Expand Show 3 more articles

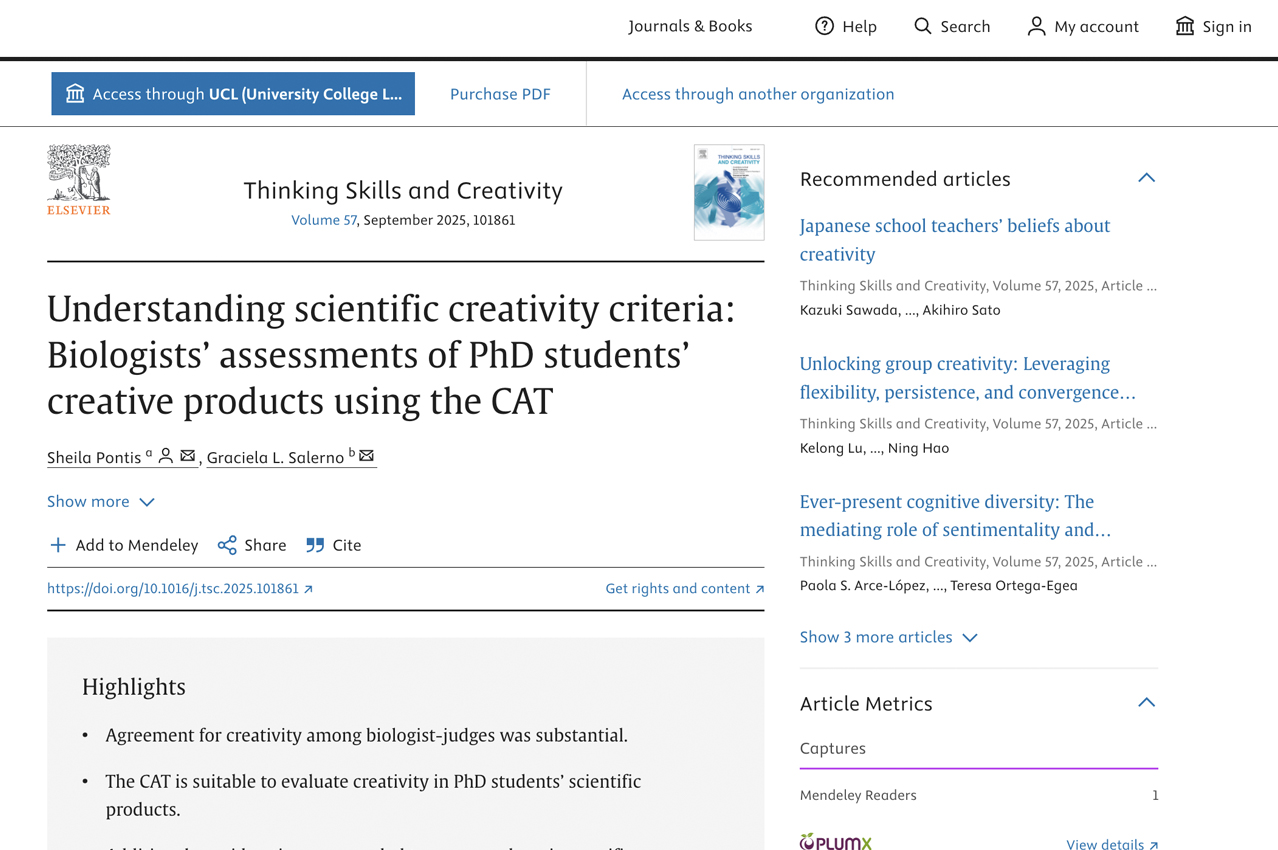(x=888, y=637)
